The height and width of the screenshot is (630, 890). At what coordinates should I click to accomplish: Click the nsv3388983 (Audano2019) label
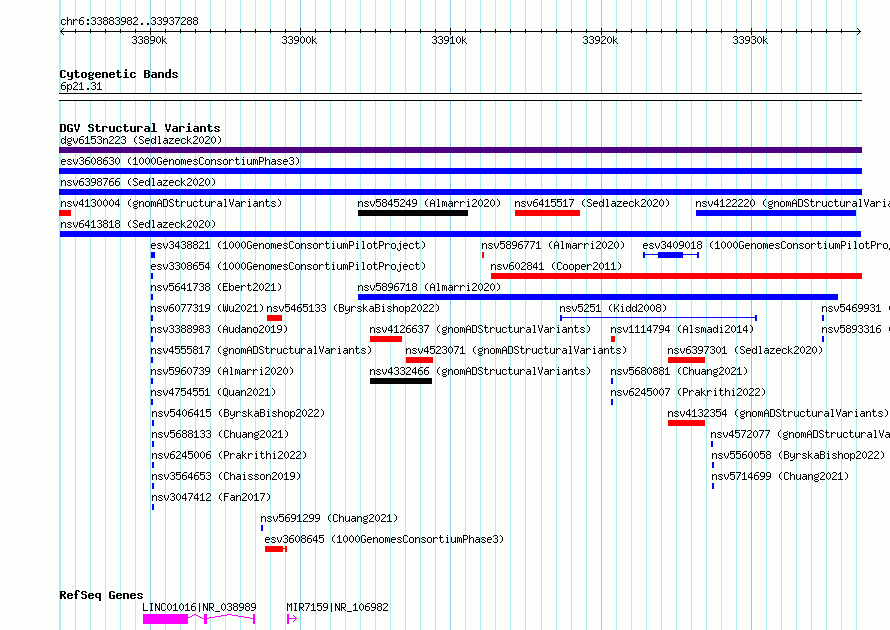point(219,329)
